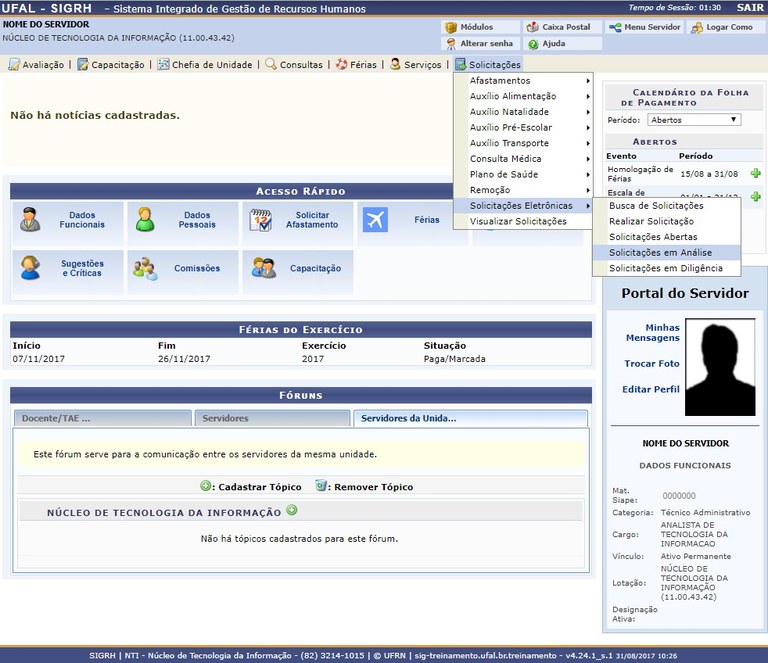
Task: Click the Sugestões e Críticas icon
Action: (31, 268)
